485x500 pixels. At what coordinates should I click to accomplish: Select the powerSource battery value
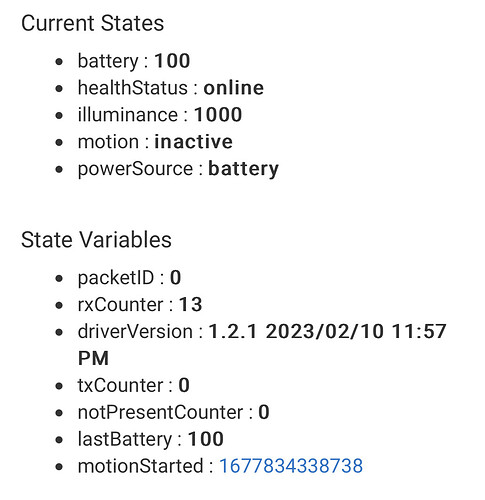243,169
